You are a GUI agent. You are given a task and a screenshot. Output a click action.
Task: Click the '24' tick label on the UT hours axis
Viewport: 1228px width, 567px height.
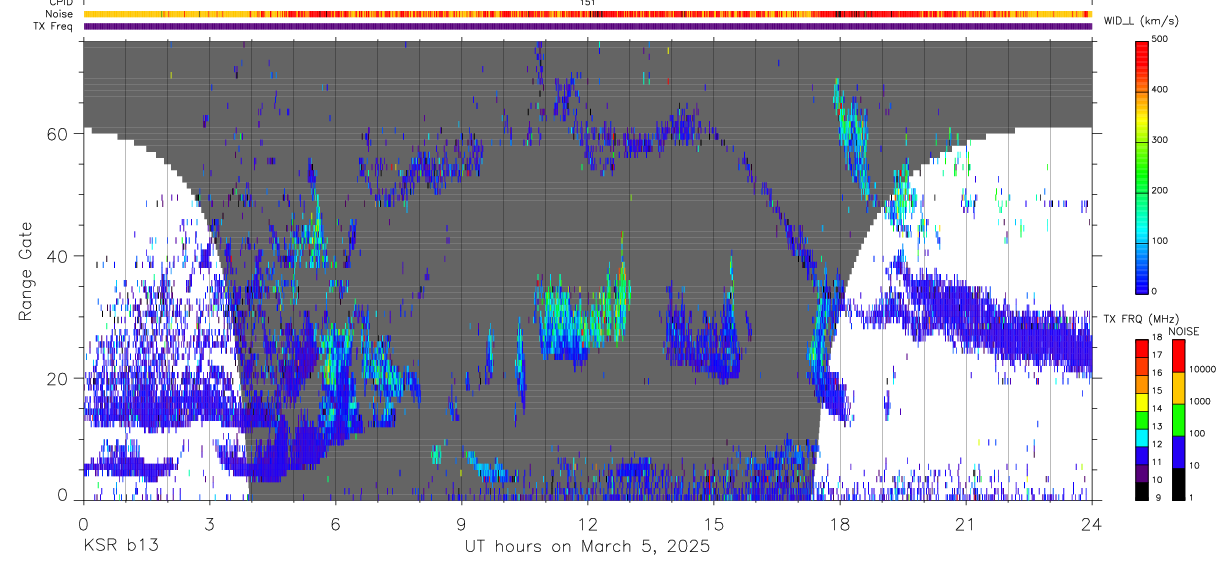[x=1091, y=524]
